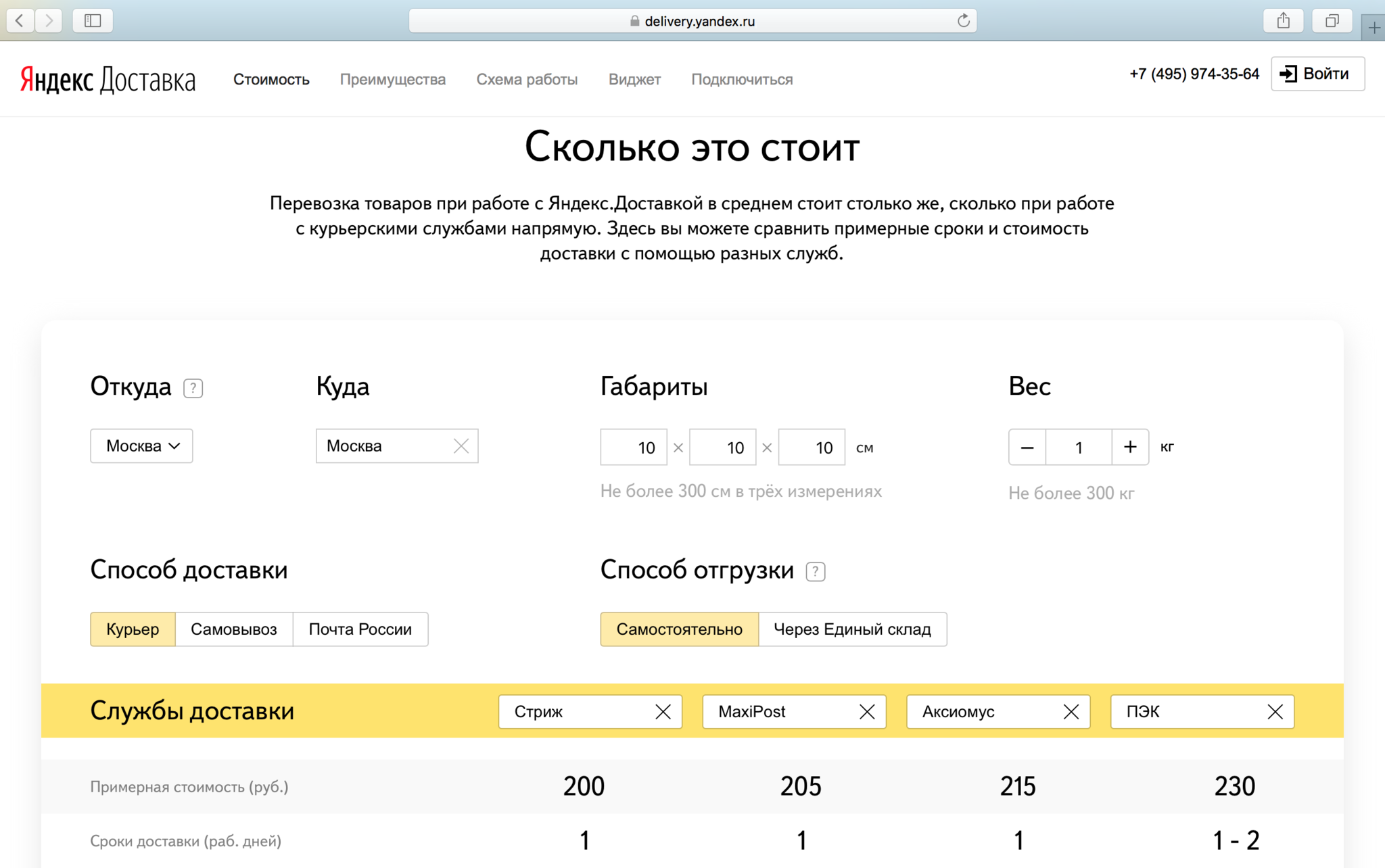The width and height of the screenshot is (1385, 868).
Task: Open a new tab with plus icon
Action: click(x=1374, y=28)
